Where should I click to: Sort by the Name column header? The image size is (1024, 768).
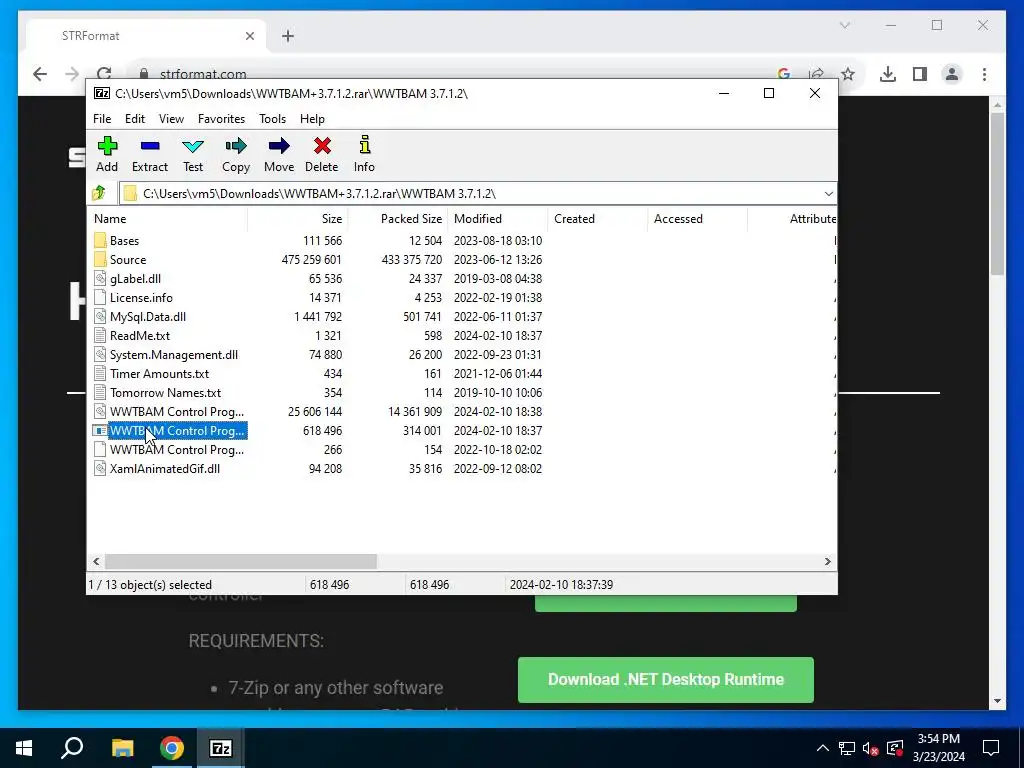click(x=167, y=219)
